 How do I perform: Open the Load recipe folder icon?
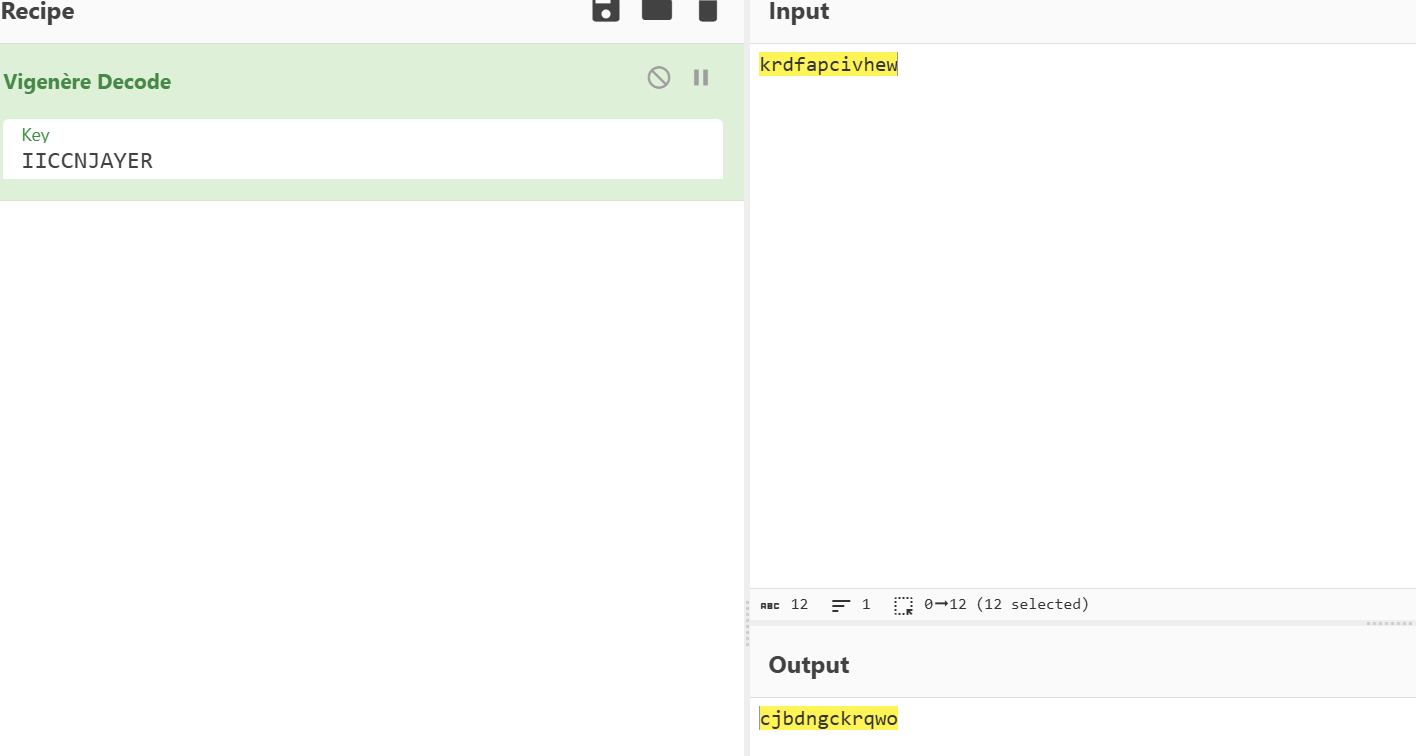point(656,10)
